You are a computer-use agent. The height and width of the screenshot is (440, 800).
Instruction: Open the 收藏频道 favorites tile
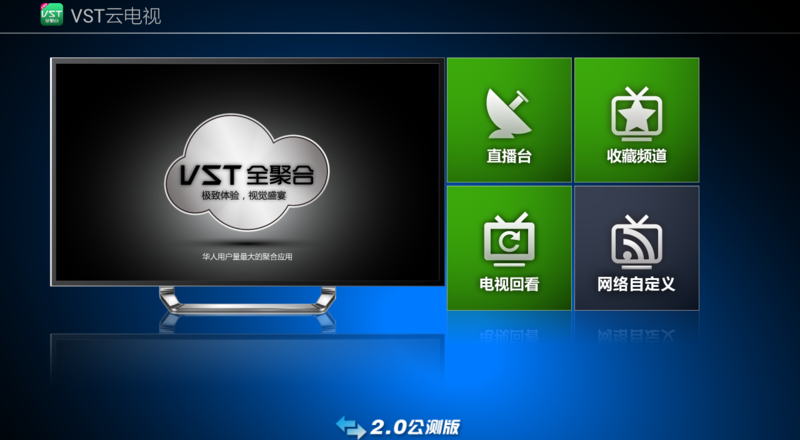(x=637, y=120)
